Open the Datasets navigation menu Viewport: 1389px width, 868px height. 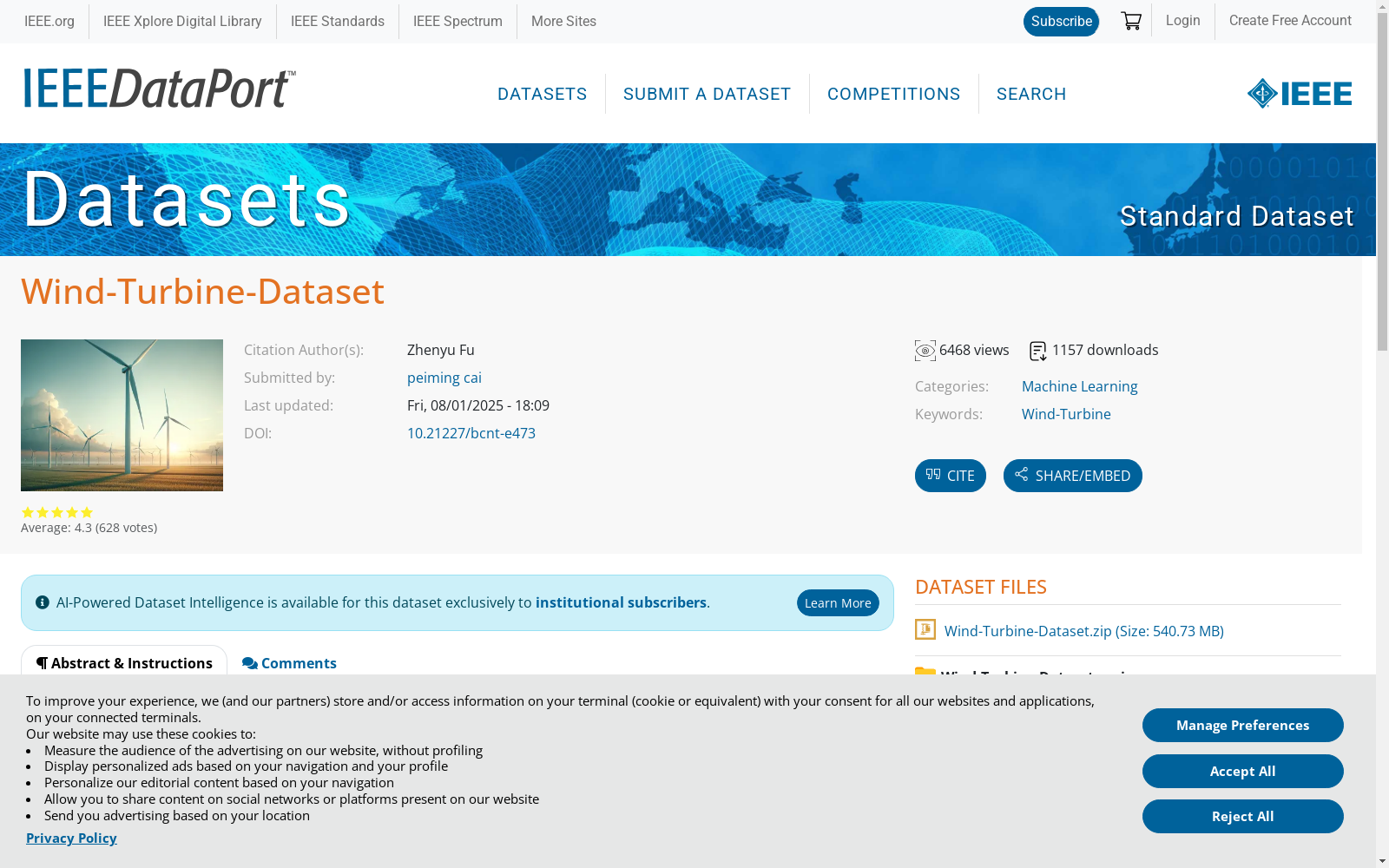click(543, 94)
